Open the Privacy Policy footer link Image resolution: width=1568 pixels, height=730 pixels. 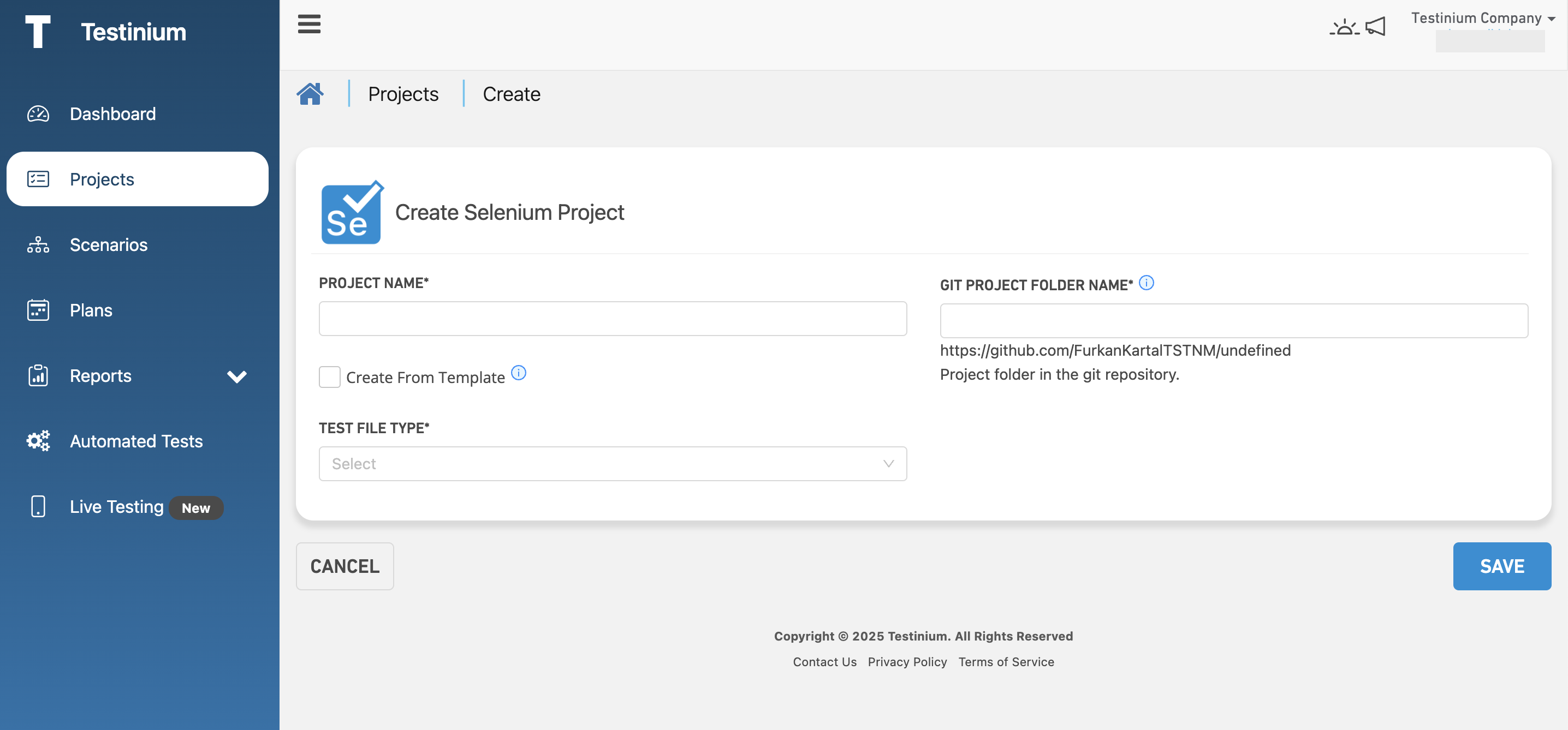(907, 662)
